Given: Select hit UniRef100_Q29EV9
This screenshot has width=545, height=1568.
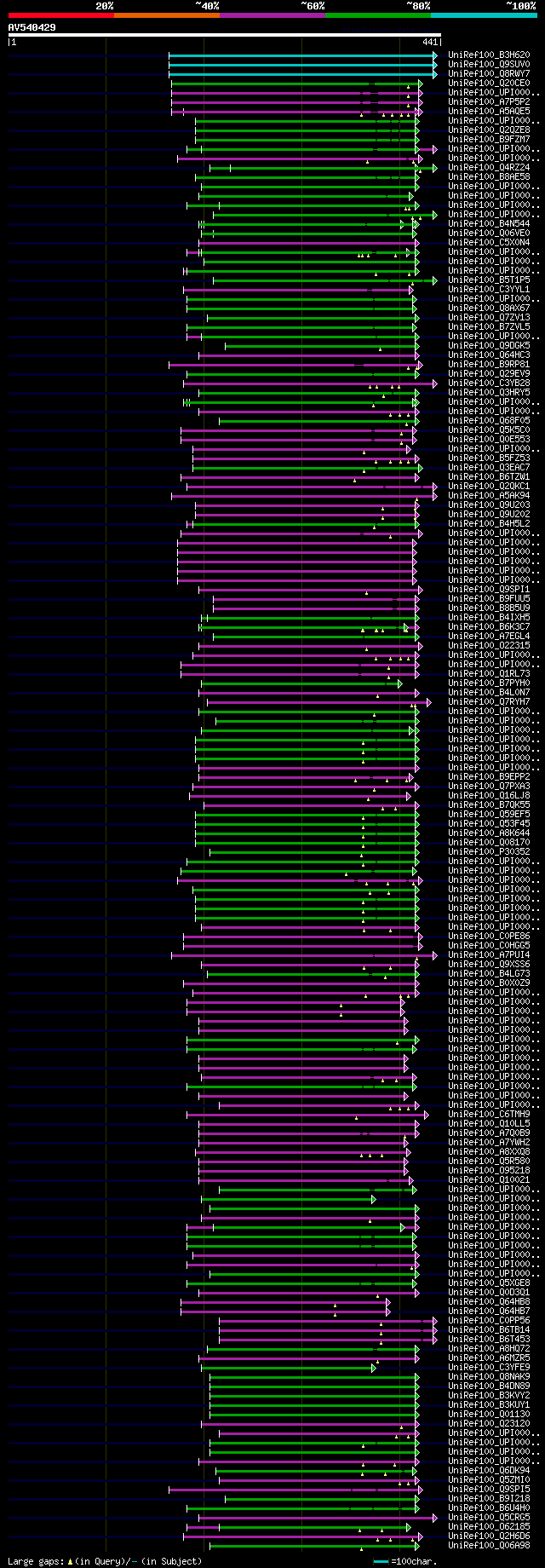Looking at the screenshot, I should pos(489,374).
